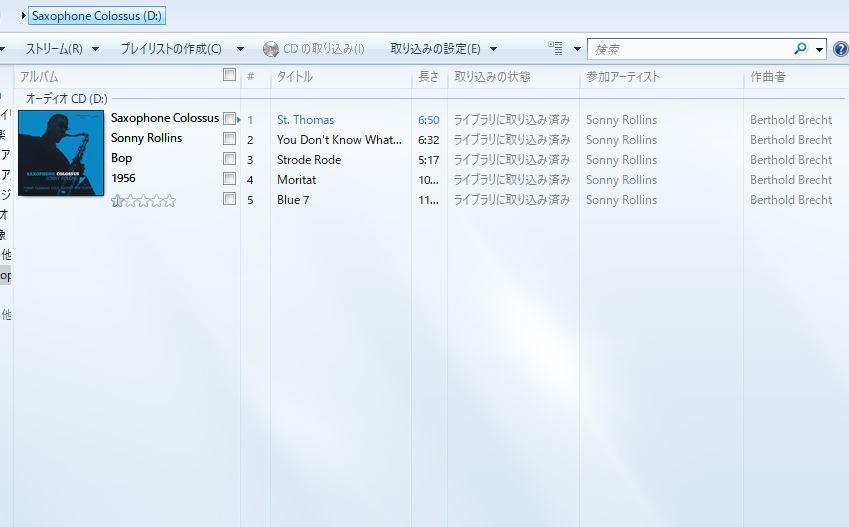Click Berthold Brecht composer in St. Thomas row

(791, 120)
